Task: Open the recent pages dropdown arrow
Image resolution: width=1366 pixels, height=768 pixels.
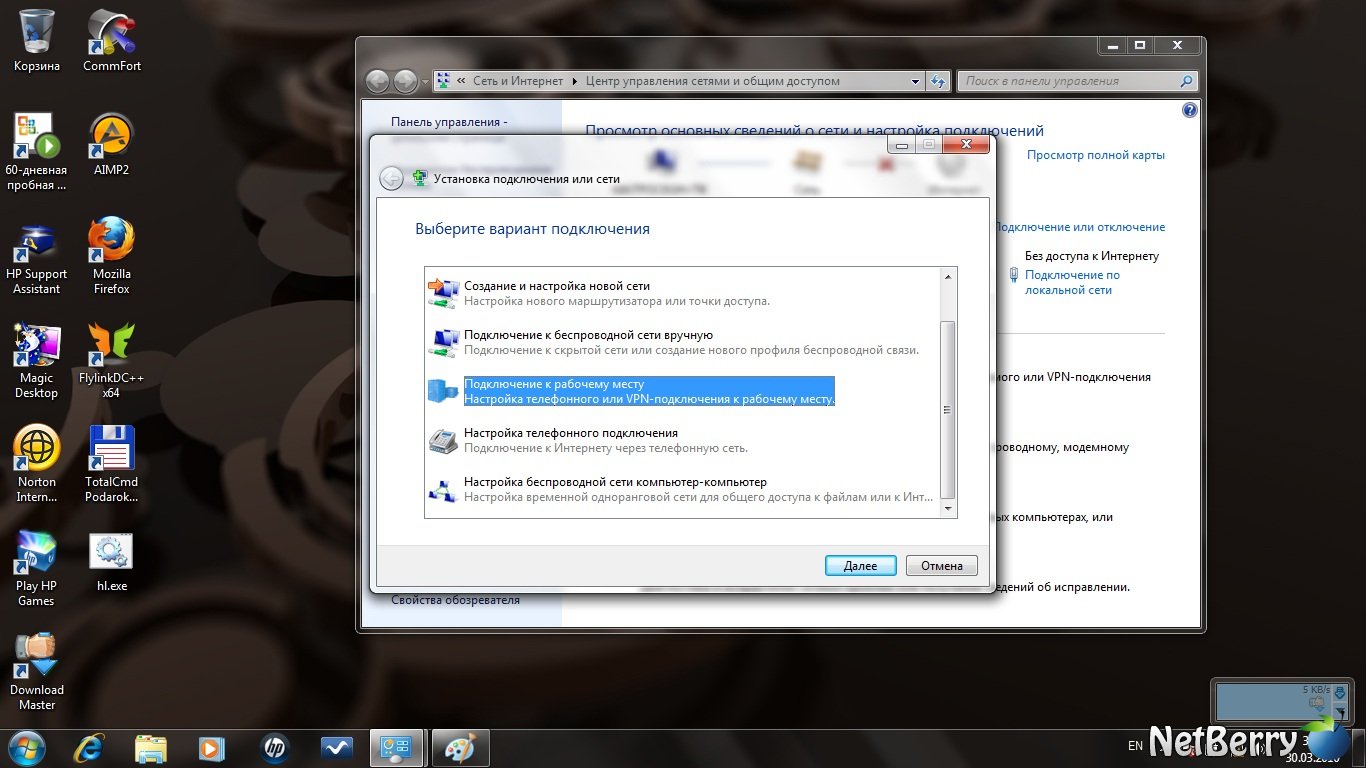Action: click(425, 81)
